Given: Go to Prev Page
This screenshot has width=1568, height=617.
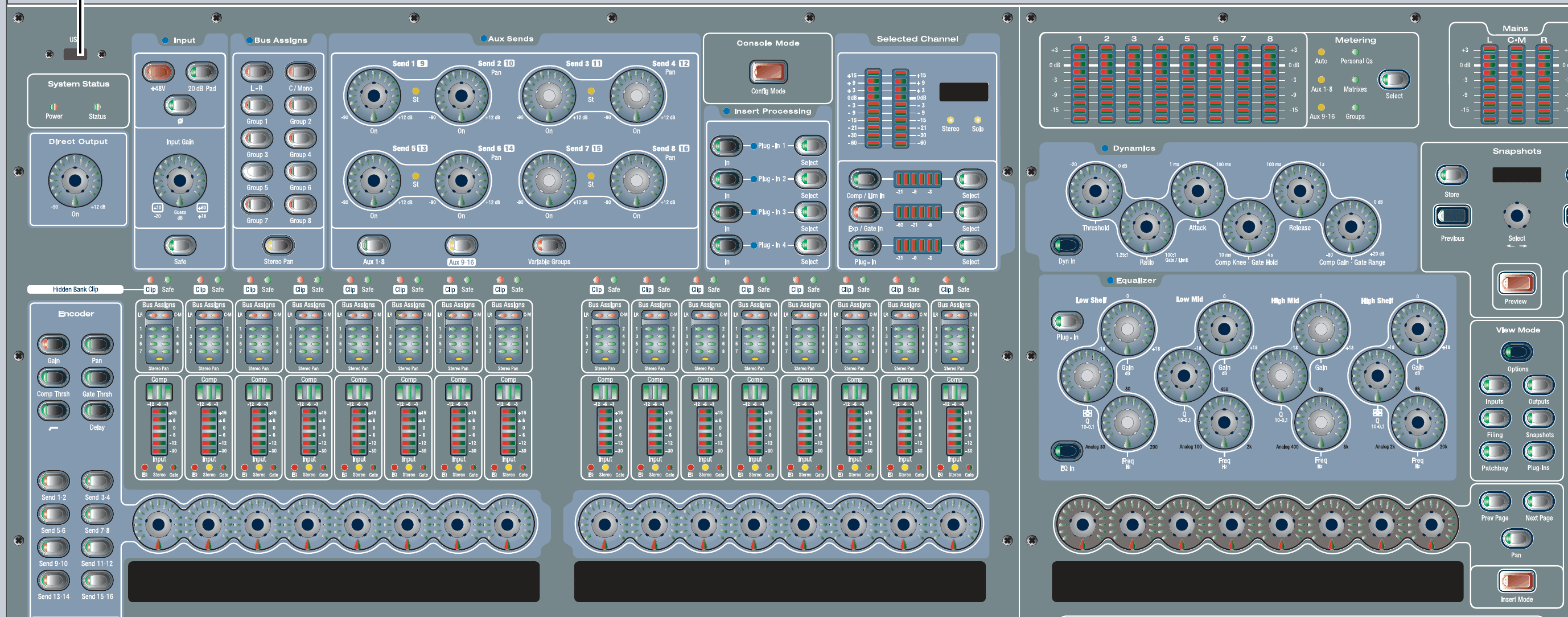Looking at the screenshot, I should pos(1495,501).
